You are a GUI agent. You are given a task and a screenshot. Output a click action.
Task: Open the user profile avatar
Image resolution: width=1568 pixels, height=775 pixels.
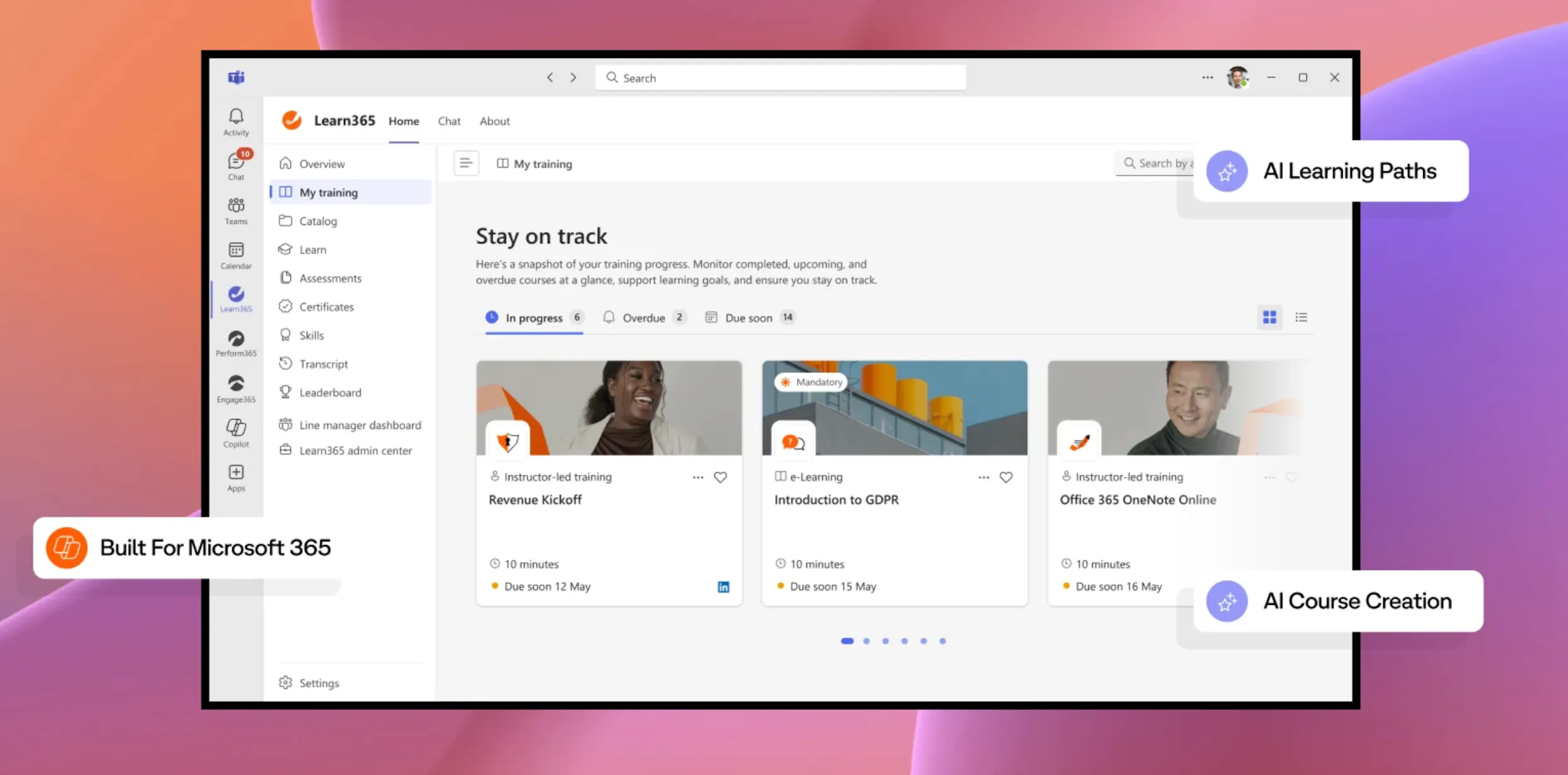click(1237, 77)
